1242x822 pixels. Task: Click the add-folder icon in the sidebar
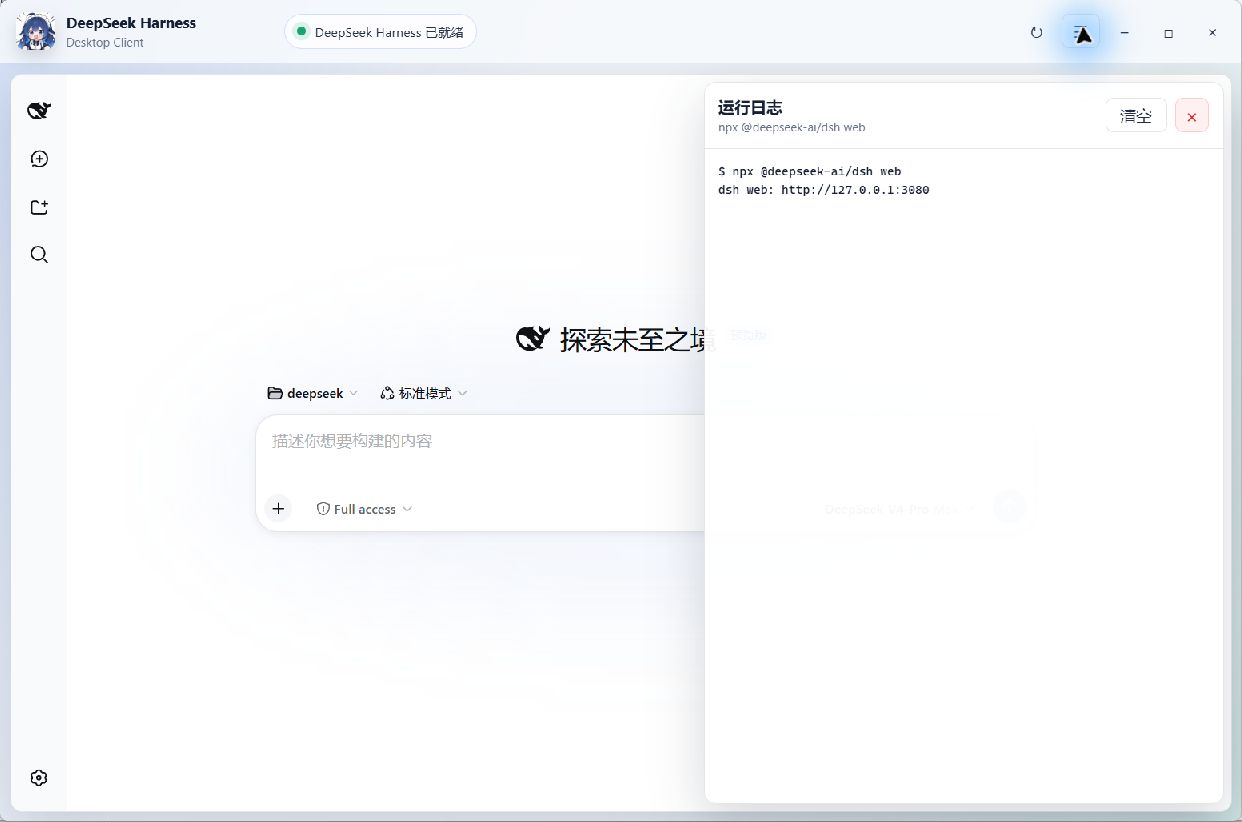[x=39, y=207]
